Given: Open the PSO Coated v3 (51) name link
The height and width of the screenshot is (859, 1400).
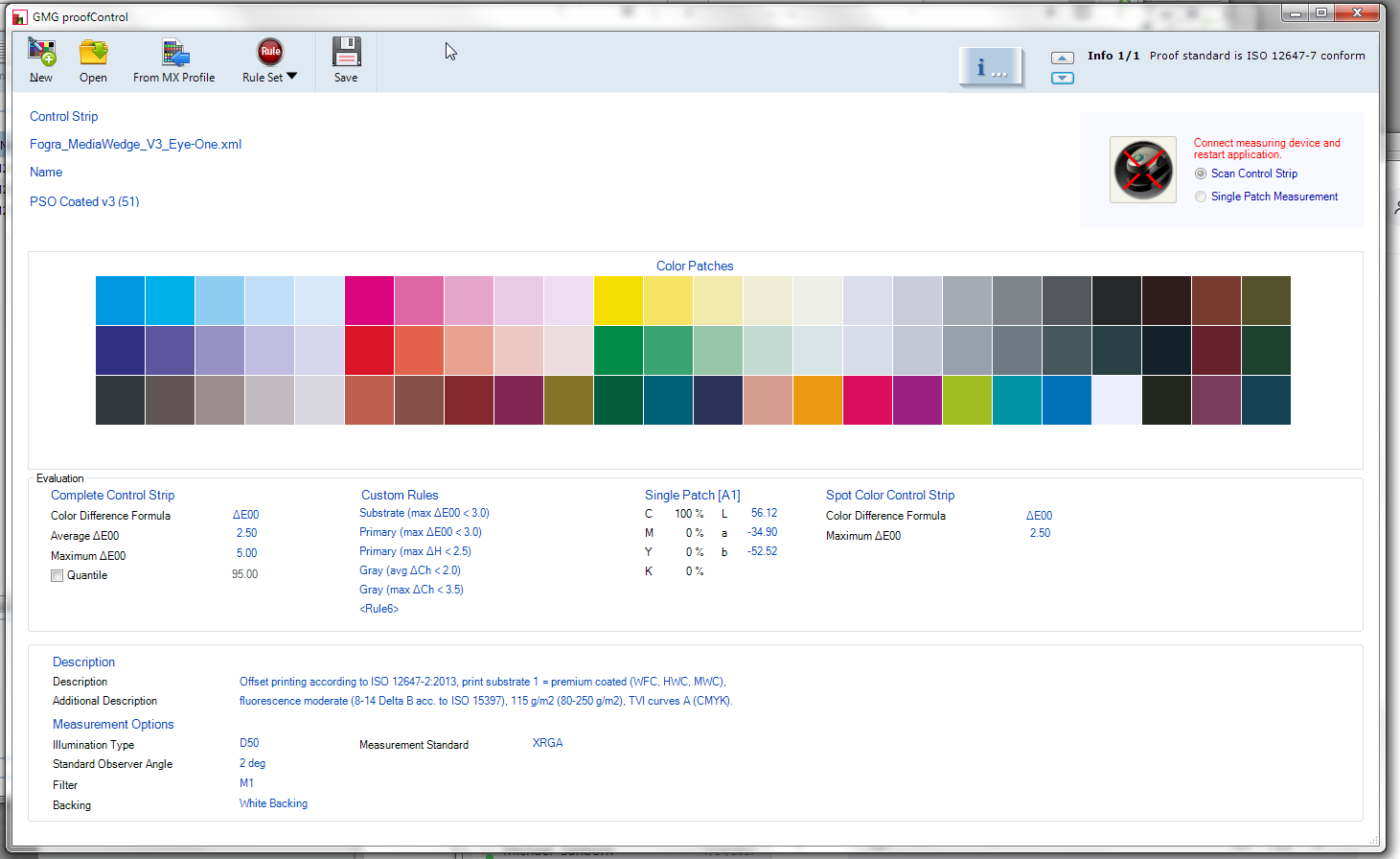Looking at the screenshot, I should point(83,201).
